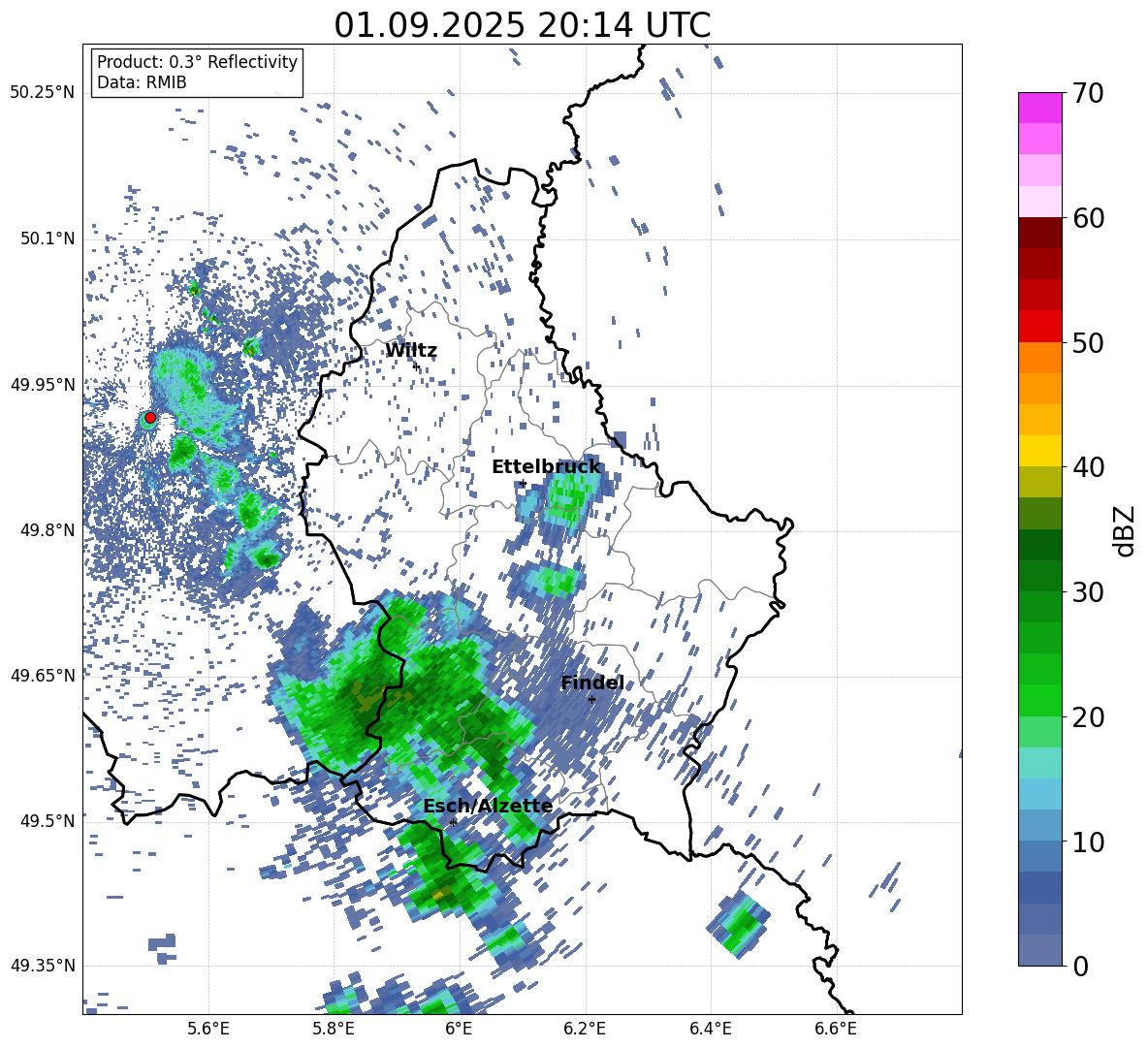Pick the bright green swatch at 20
1148x1048 pixels.
click(1039, 700)
